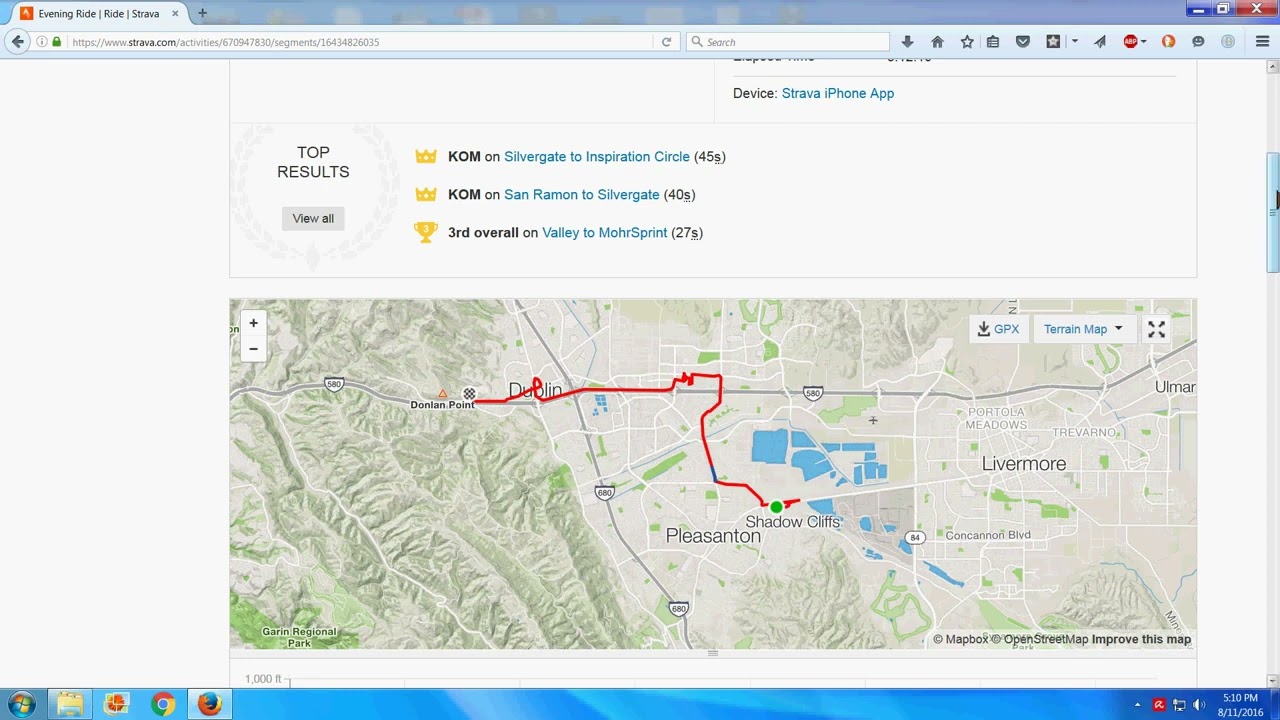Bookmark this page with the star icon
Image resolution: width=1280 pixels, height=720 pixels.
pyautogui.click(x=967, y=42)
